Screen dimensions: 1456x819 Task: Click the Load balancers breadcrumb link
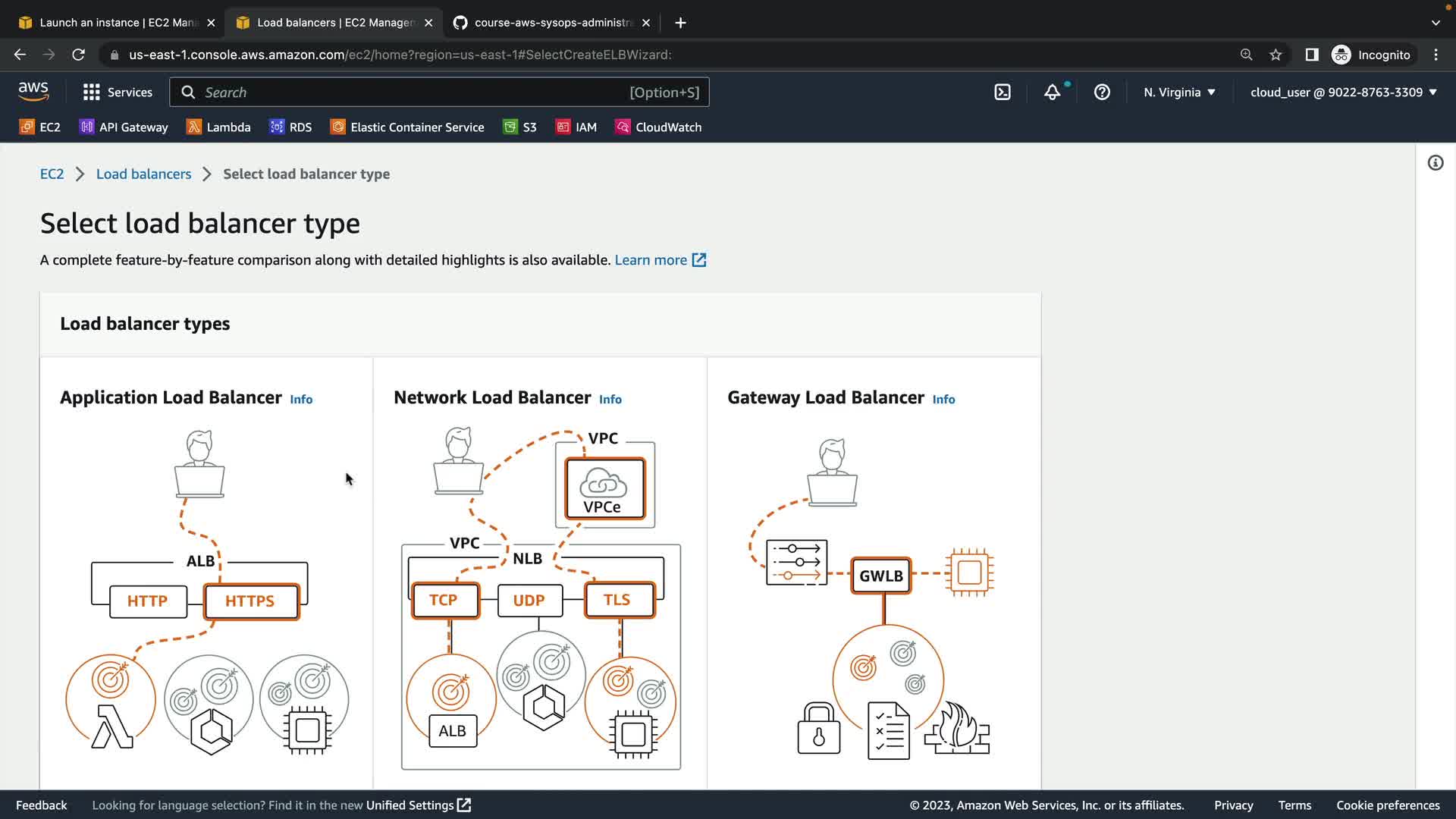pyautogui.click(x=143, y=174)
